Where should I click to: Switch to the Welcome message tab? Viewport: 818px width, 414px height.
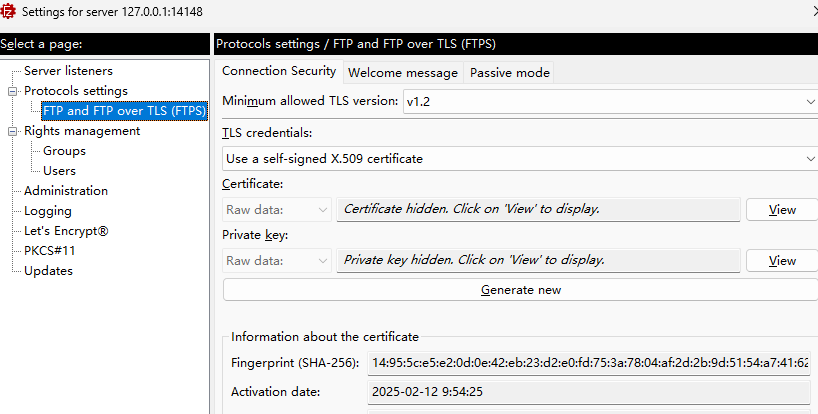pyautogui.click(x=402, y=72)
